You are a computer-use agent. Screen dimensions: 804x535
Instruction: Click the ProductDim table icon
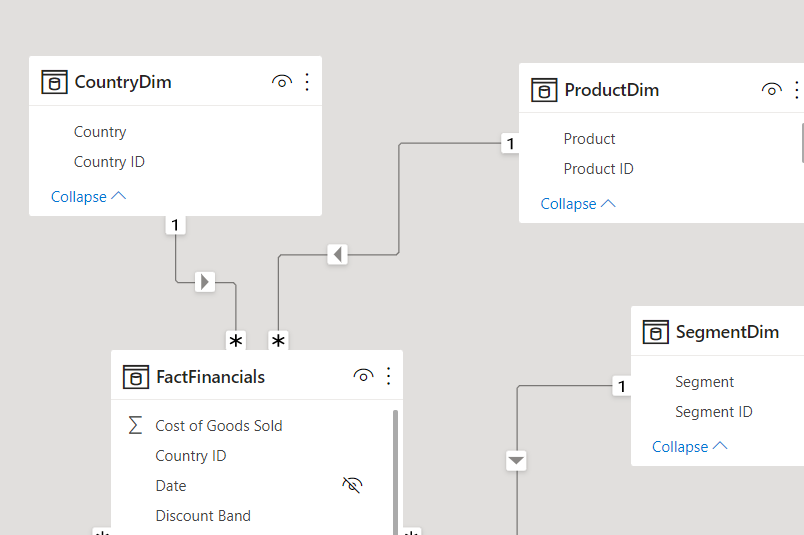click(x=544, y=90)
